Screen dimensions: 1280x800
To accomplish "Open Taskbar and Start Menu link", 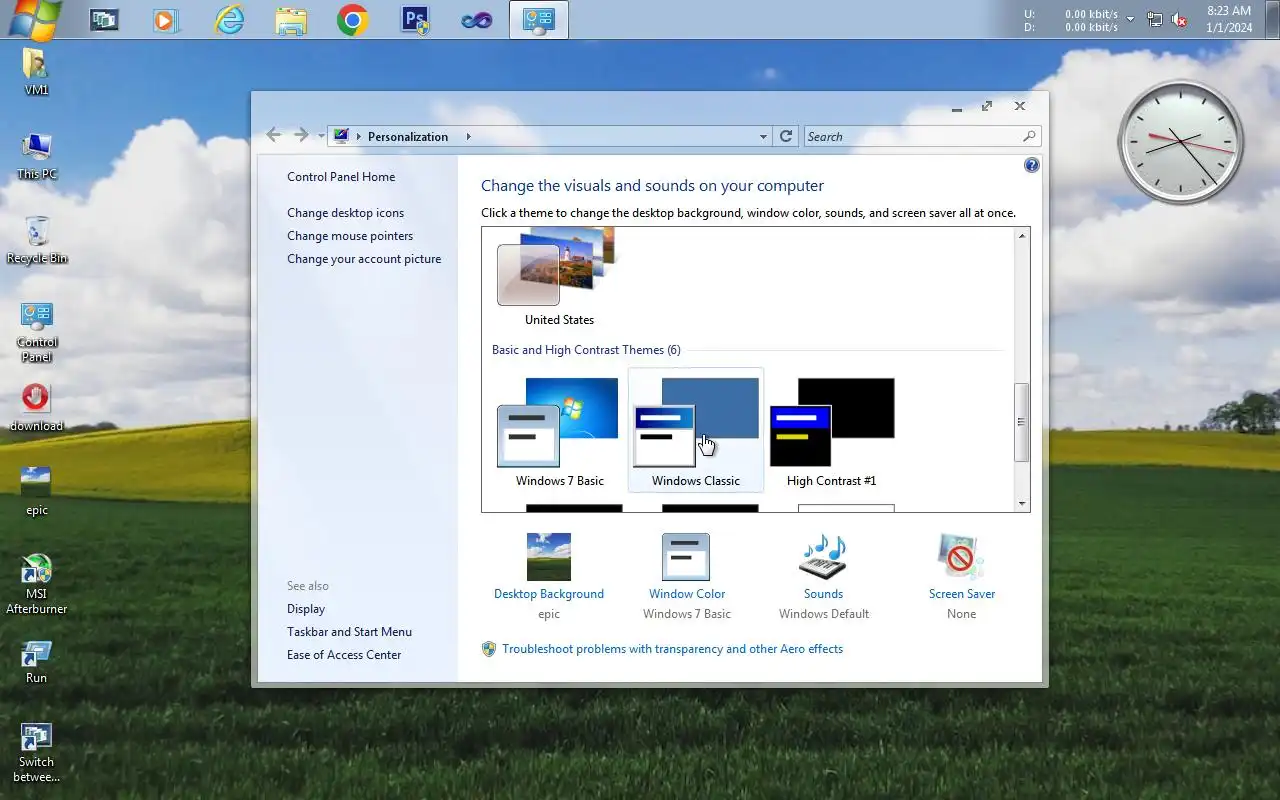I will (x=349, y=632).
